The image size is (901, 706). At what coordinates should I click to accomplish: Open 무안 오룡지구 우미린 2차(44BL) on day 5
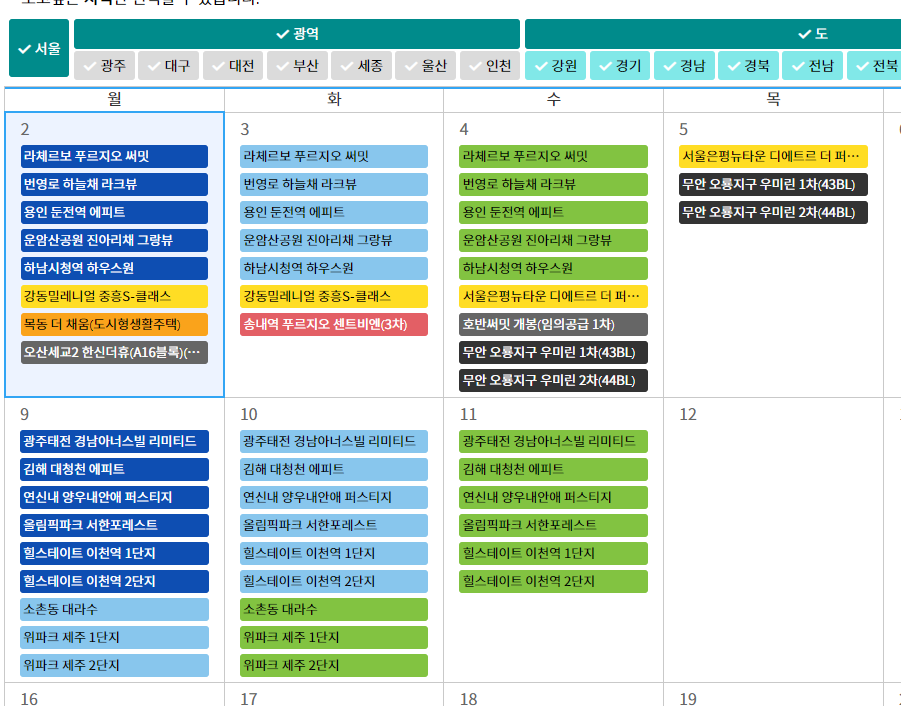click(x=773, y=213)
